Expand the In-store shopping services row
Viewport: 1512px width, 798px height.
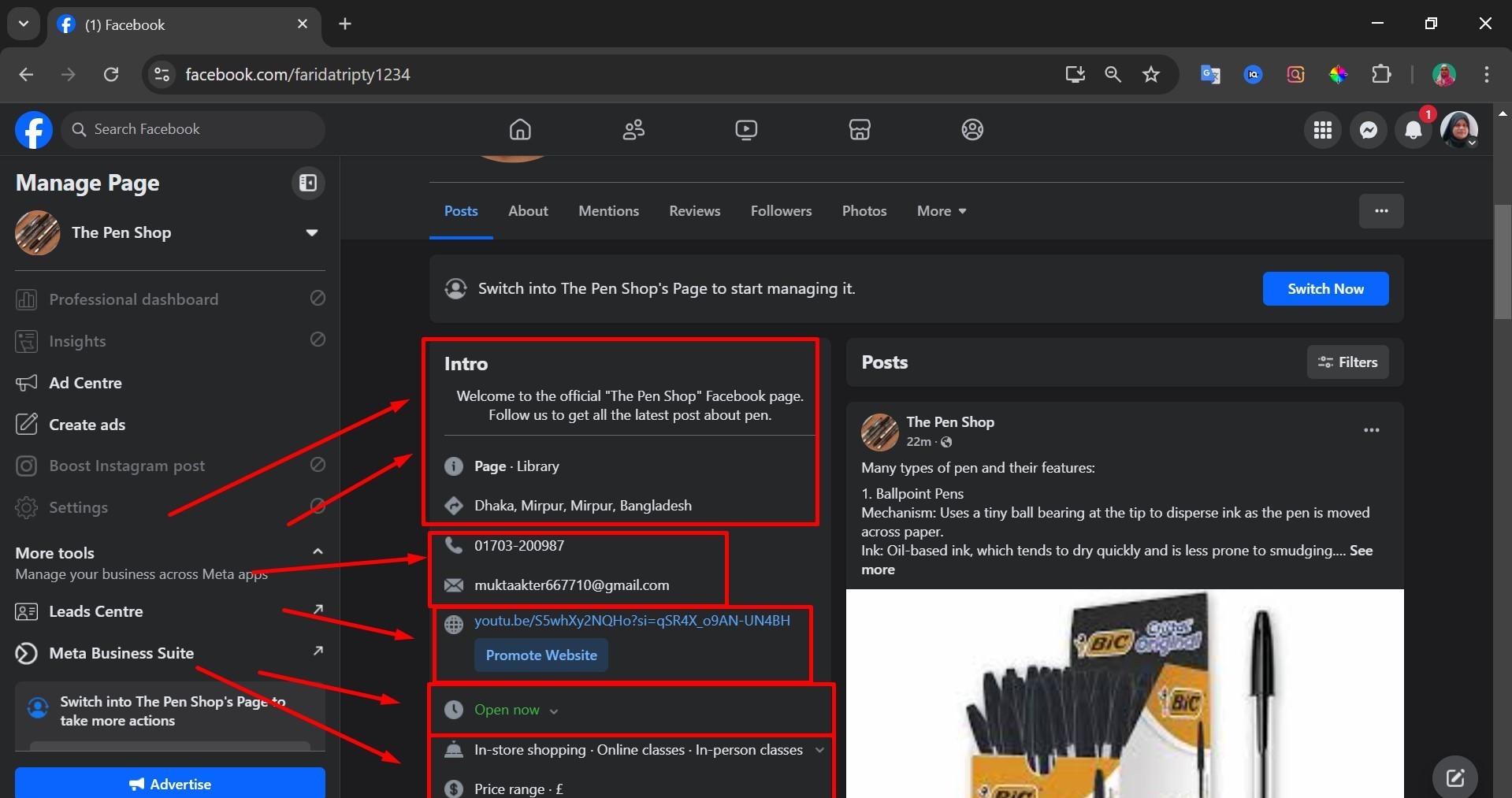point(819,750)
